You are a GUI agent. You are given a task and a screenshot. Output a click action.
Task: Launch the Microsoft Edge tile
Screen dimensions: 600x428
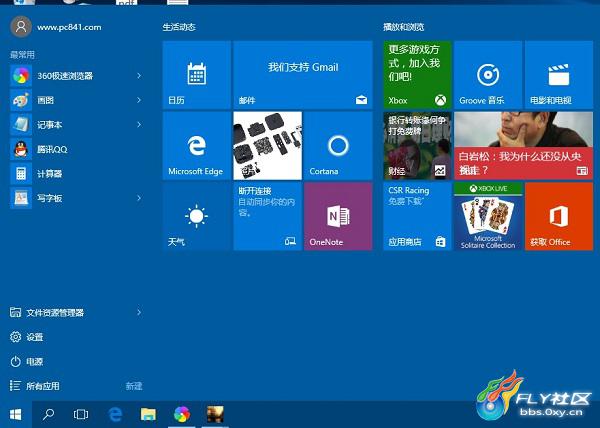coord(197,146)
